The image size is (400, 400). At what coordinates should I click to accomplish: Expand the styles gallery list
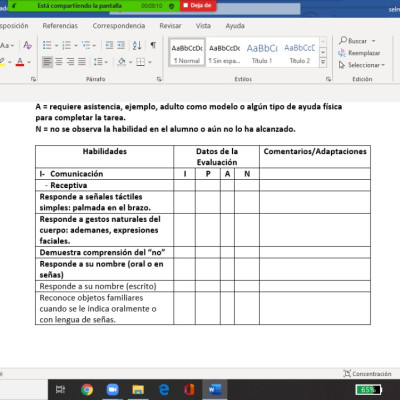pos(323,62)
